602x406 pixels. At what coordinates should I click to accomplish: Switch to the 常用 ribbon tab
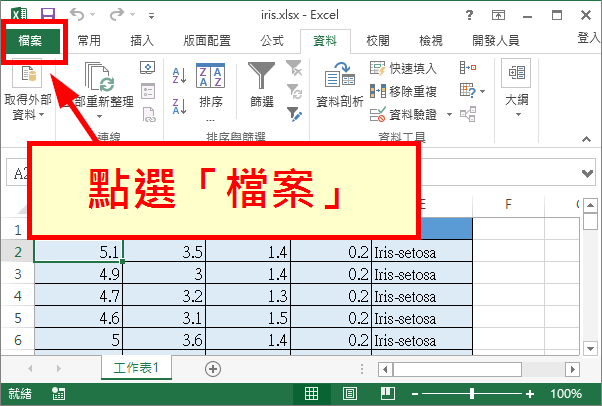(89, 40)
